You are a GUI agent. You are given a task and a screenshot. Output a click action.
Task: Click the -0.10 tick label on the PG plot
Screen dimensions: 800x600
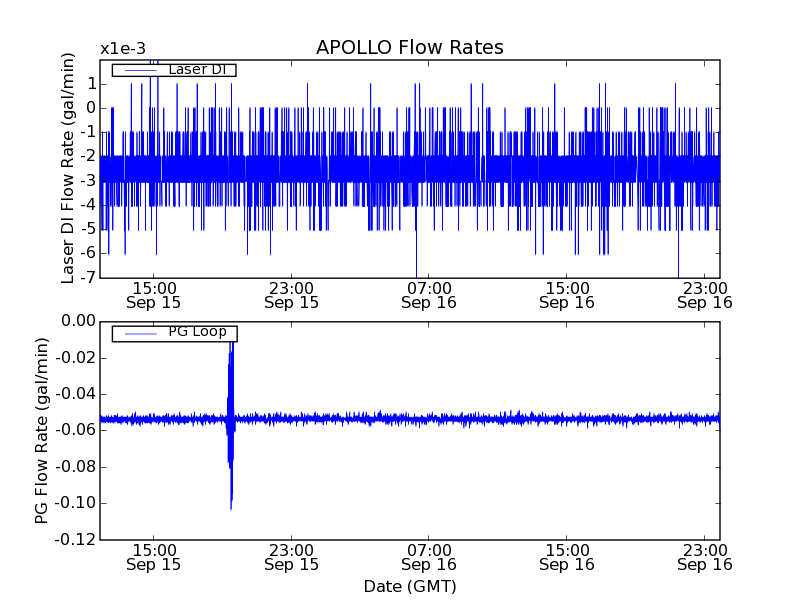pos(76,503)
